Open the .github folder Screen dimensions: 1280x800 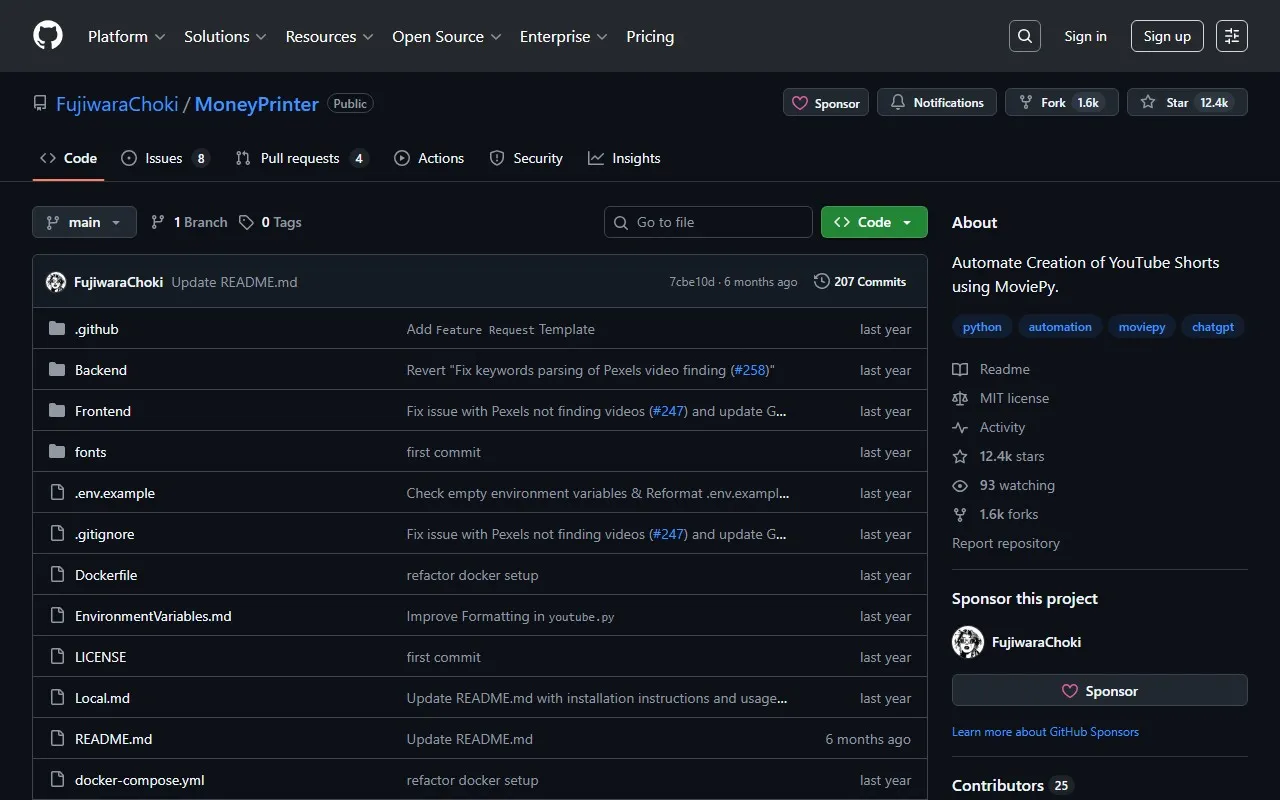point(96,329)
